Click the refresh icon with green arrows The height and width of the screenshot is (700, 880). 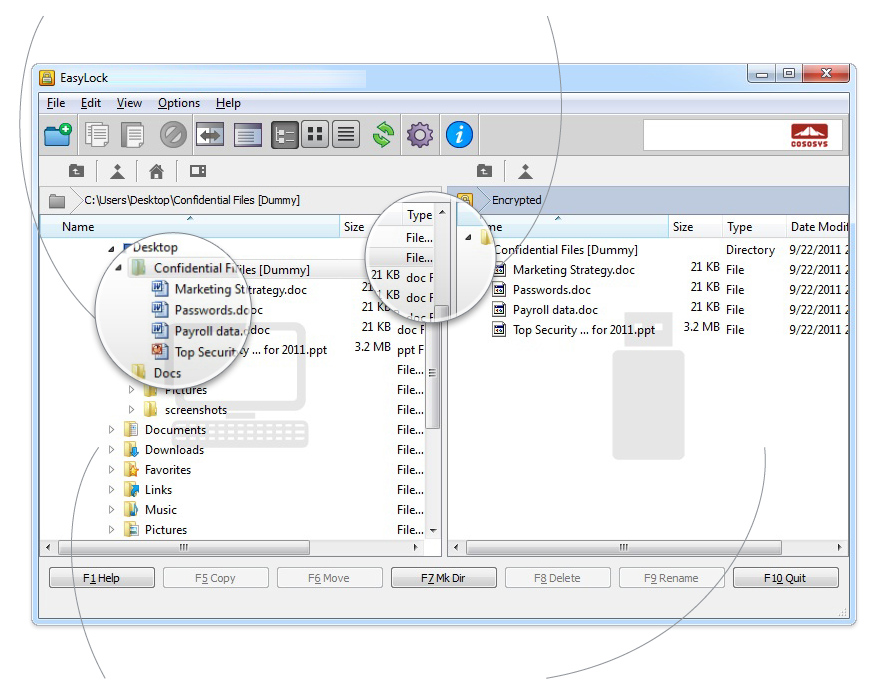tap(383, 134)
